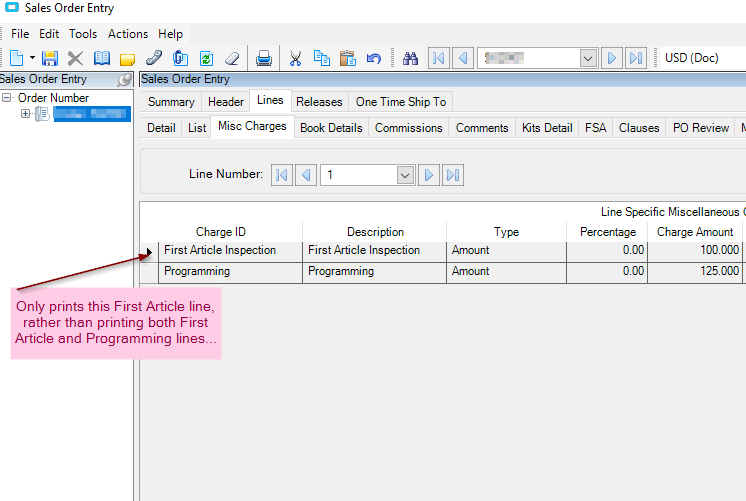746x501 pixels.
Task: Open the Comments sub-tab
Action: 482,128
